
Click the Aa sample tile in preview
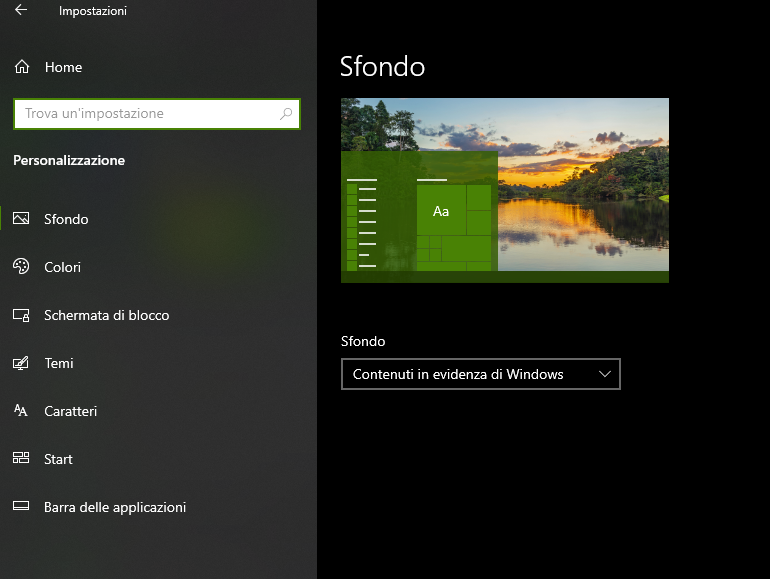tap(441, 211)
